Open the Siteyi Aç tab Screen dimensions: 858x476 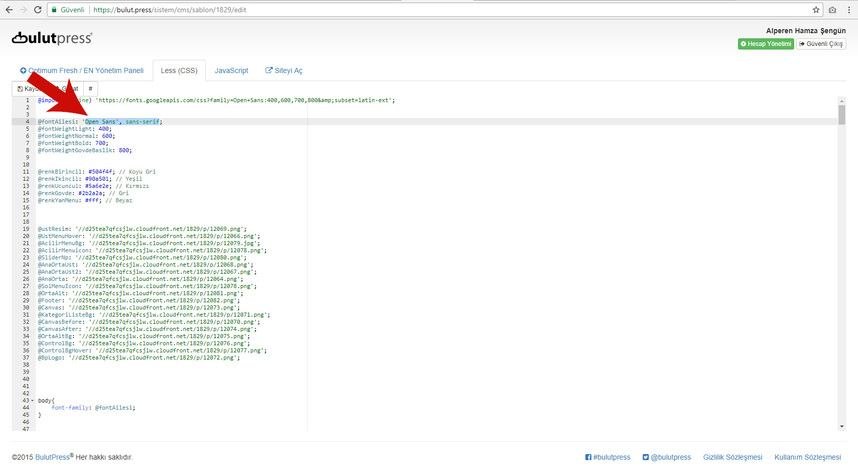283,70
